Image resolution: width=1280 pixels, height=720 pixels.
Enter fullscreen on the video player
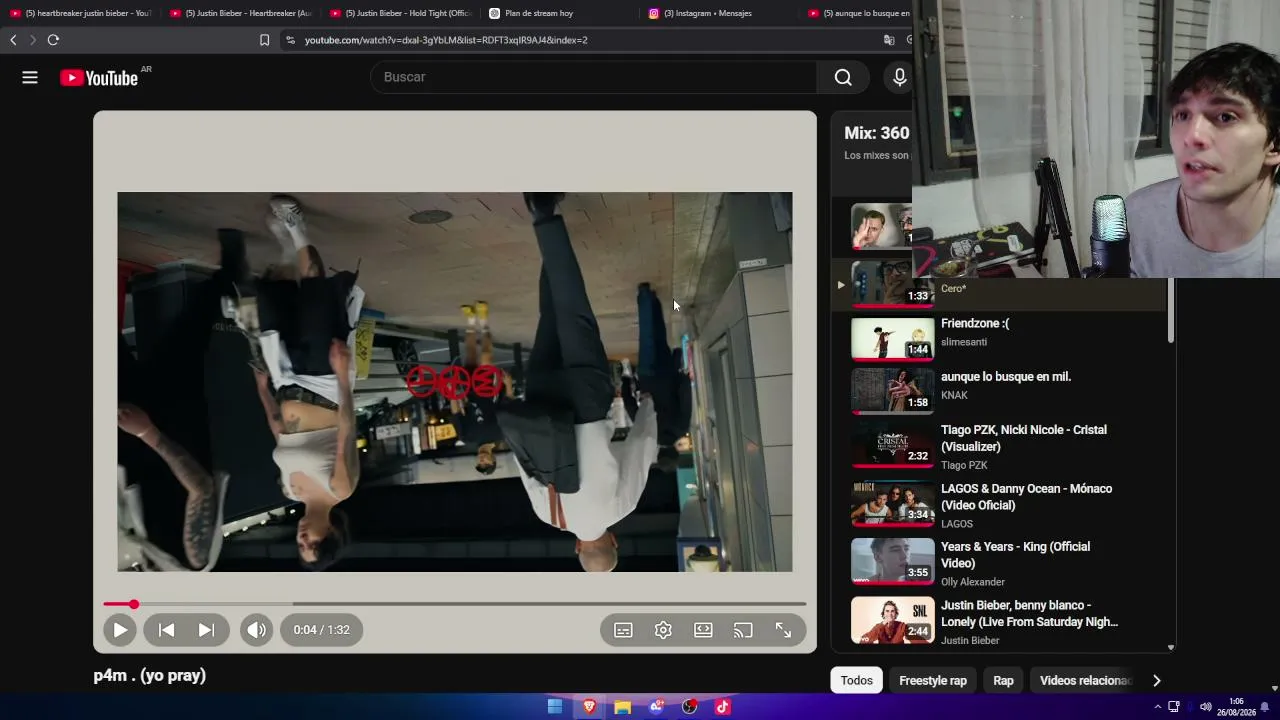tap(783, 630)
